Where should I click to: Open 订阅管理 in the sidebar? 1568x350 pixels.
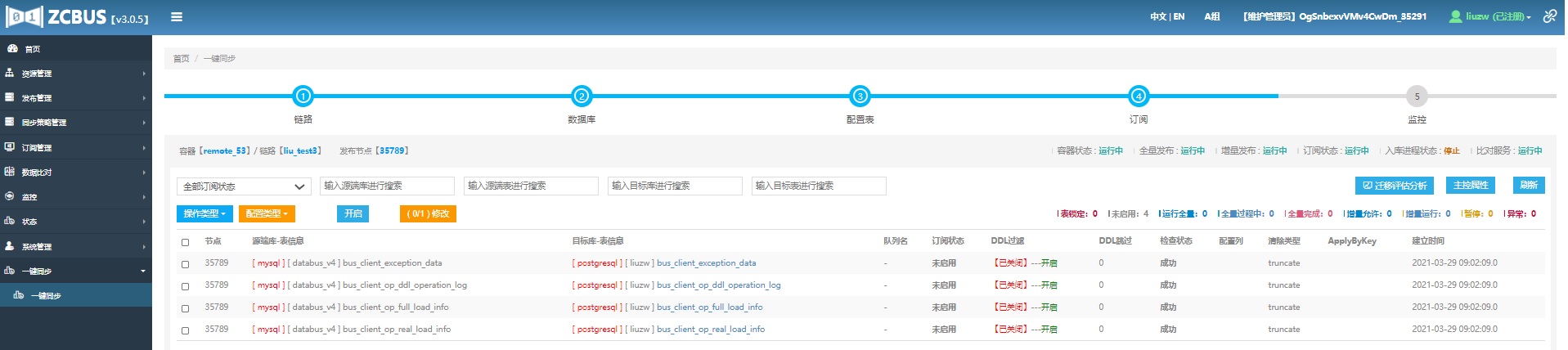[37, 148]
